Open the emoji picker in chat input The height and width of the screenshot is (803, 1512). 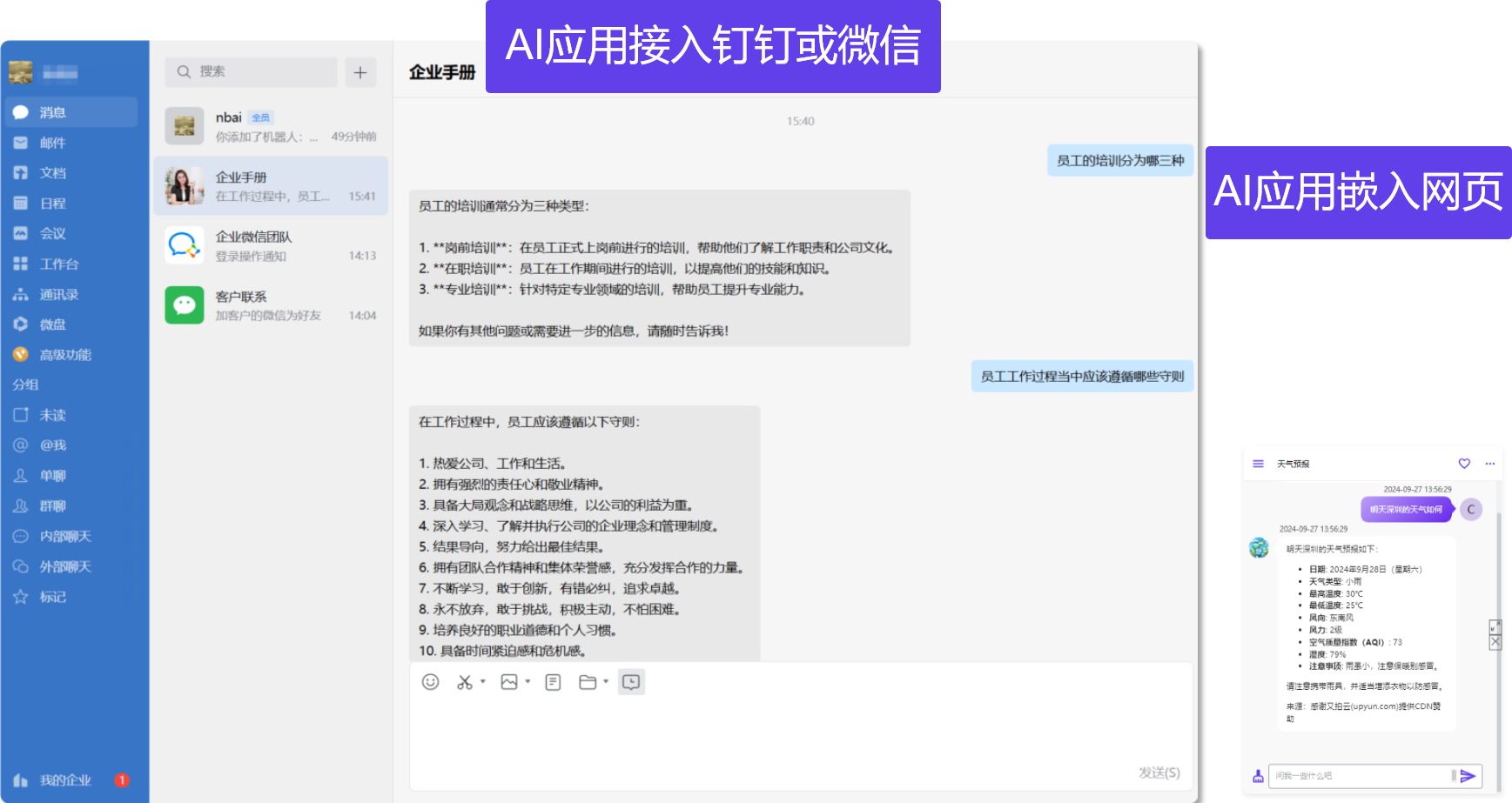(430, 682)
